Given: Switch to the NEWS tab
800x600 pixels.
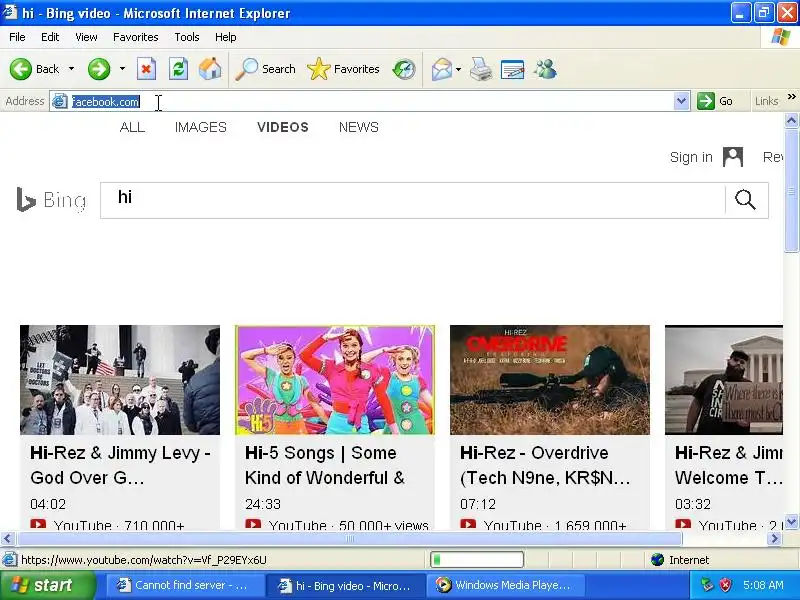Looking at the screenshot, I should pyautogui.click(x=359, y=127).
